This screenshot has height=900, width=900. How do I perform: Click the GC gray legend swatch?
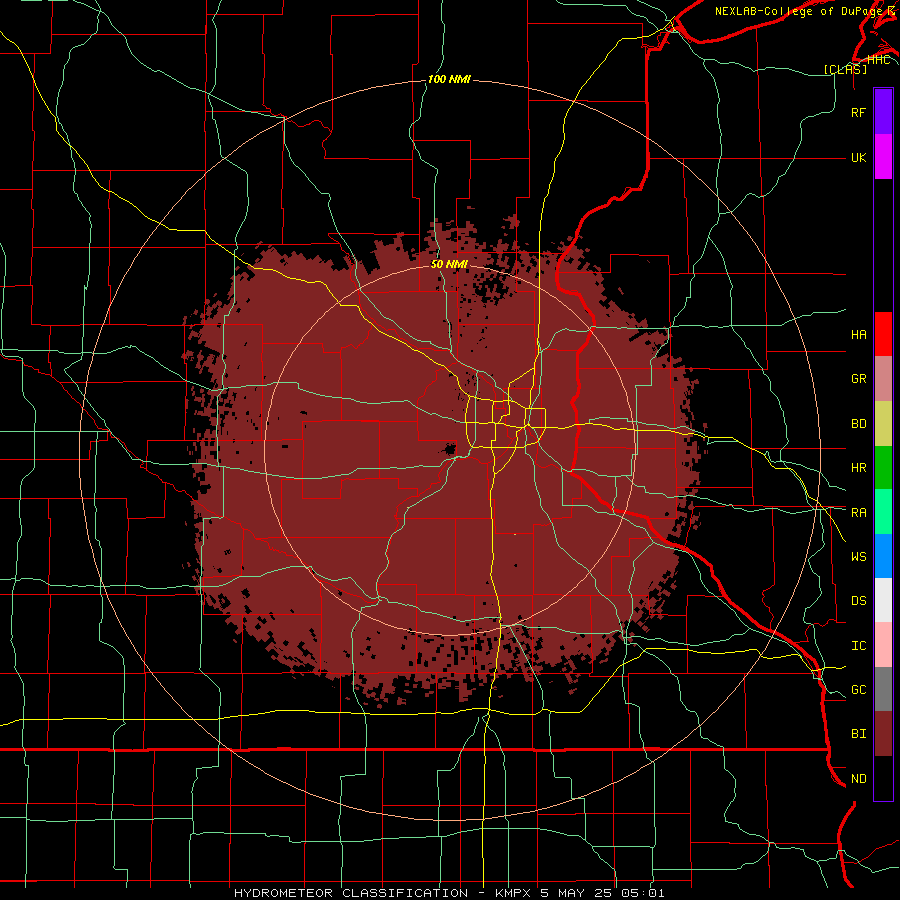pos(883,689)
